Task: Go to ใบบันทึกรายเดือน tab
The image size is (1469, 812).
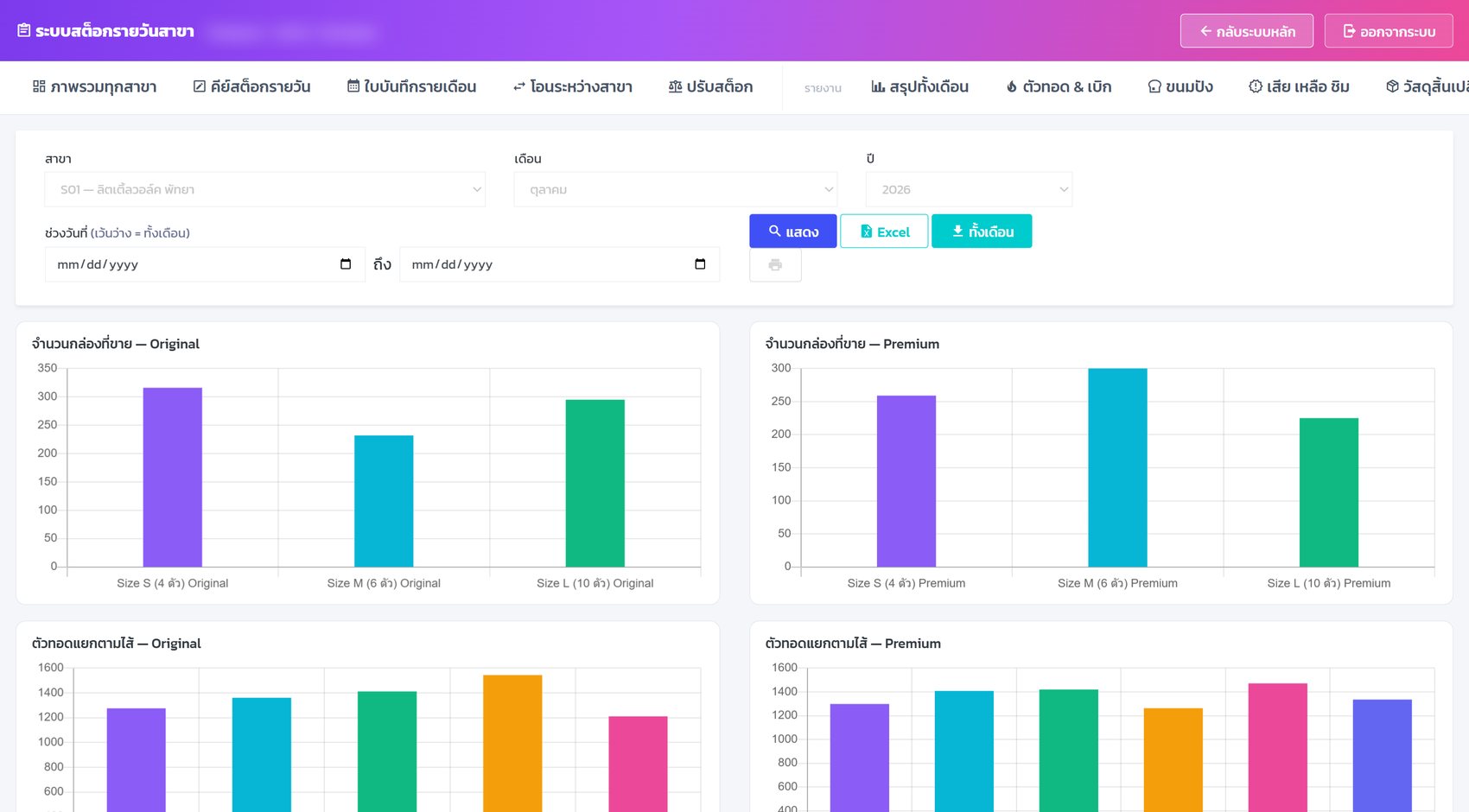Action: [x=412, y=87]
